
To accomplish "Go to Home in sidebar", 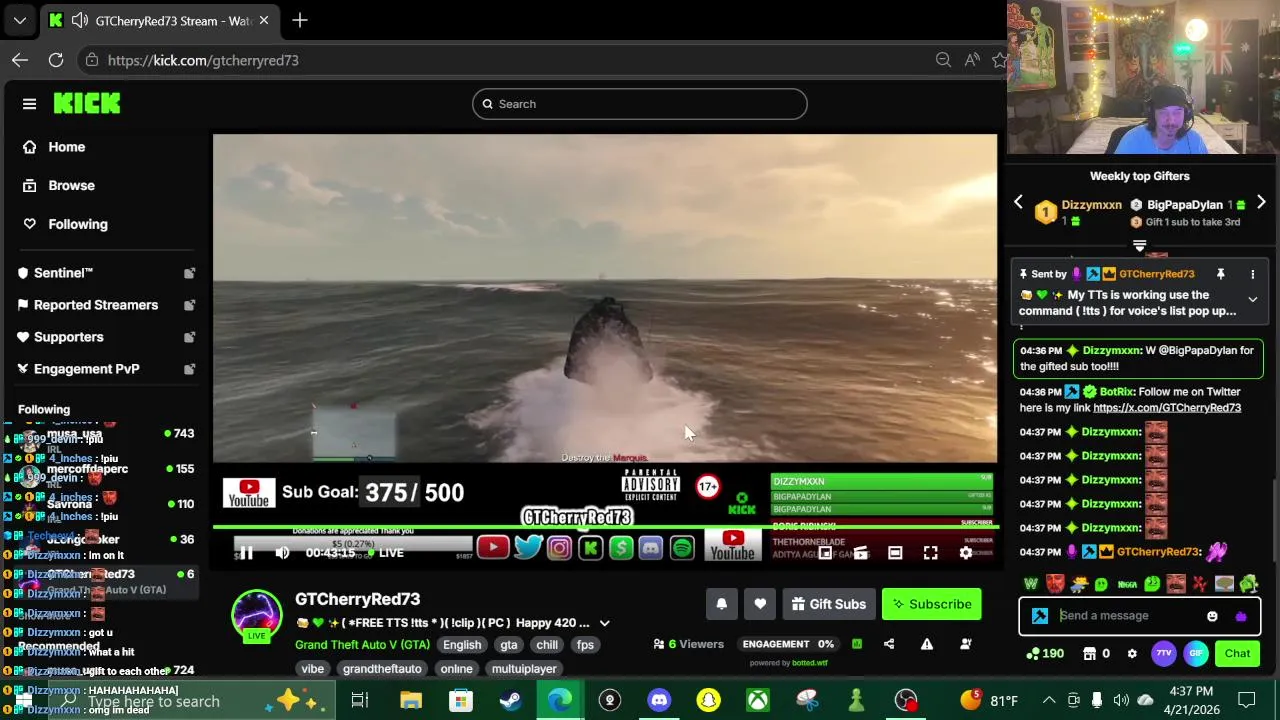I will 67,147.
